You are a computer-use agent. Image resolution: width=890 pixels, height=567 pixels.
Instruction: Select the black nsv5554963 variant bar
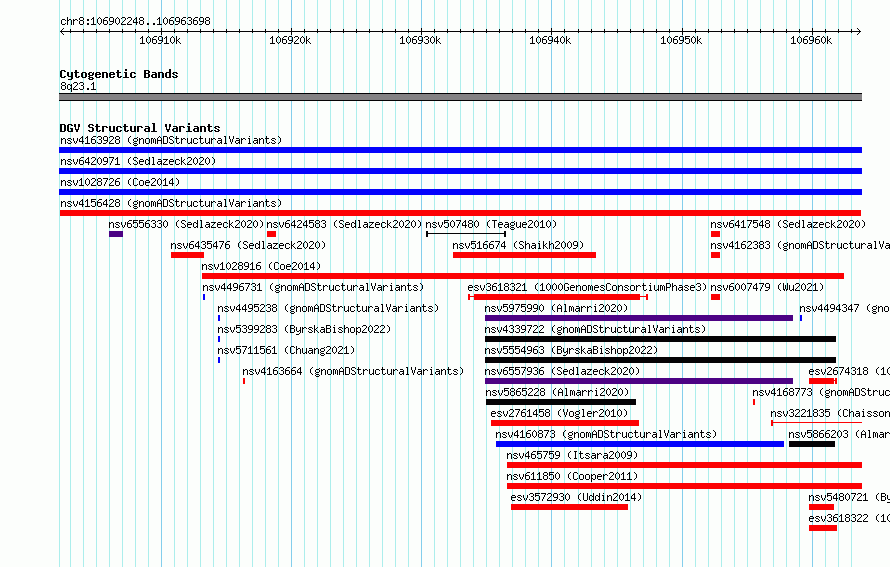pos(661,360)
